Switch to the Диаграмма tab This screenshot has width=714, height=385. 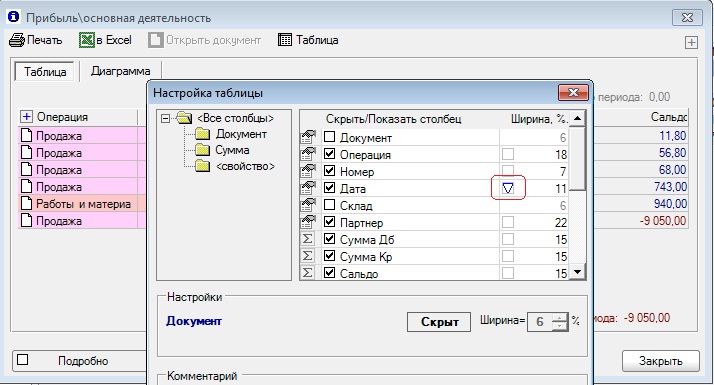[x=121, y=71]
